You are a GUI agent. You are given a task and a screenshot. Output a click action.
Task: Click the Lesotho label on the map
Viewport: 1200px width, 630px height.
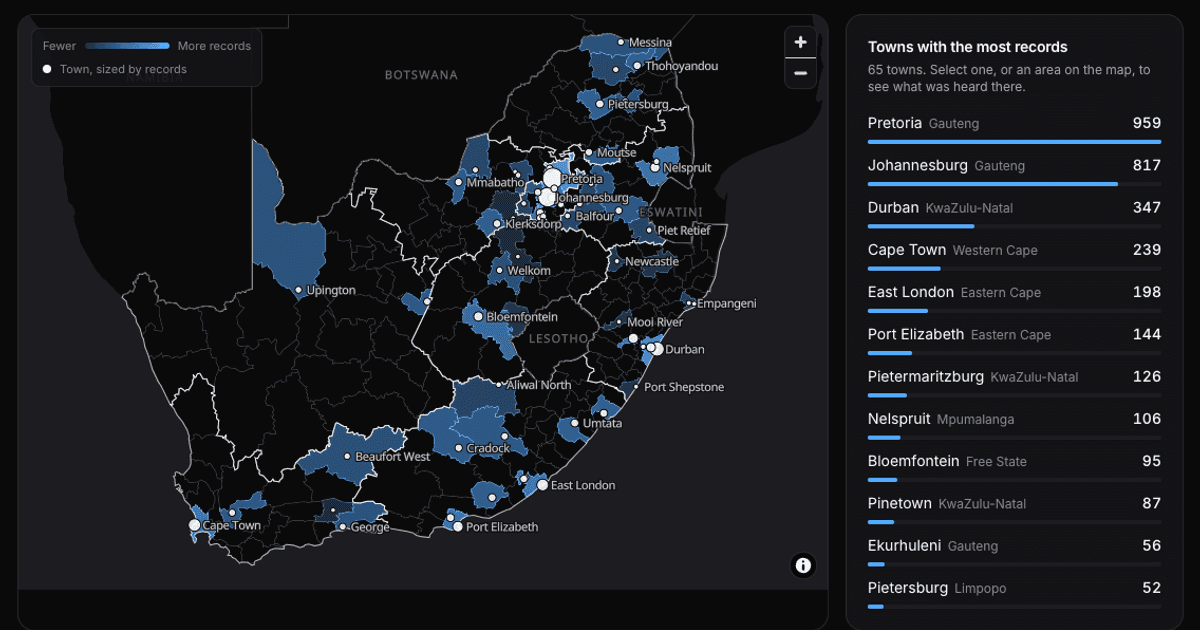[x=559, y=338]
